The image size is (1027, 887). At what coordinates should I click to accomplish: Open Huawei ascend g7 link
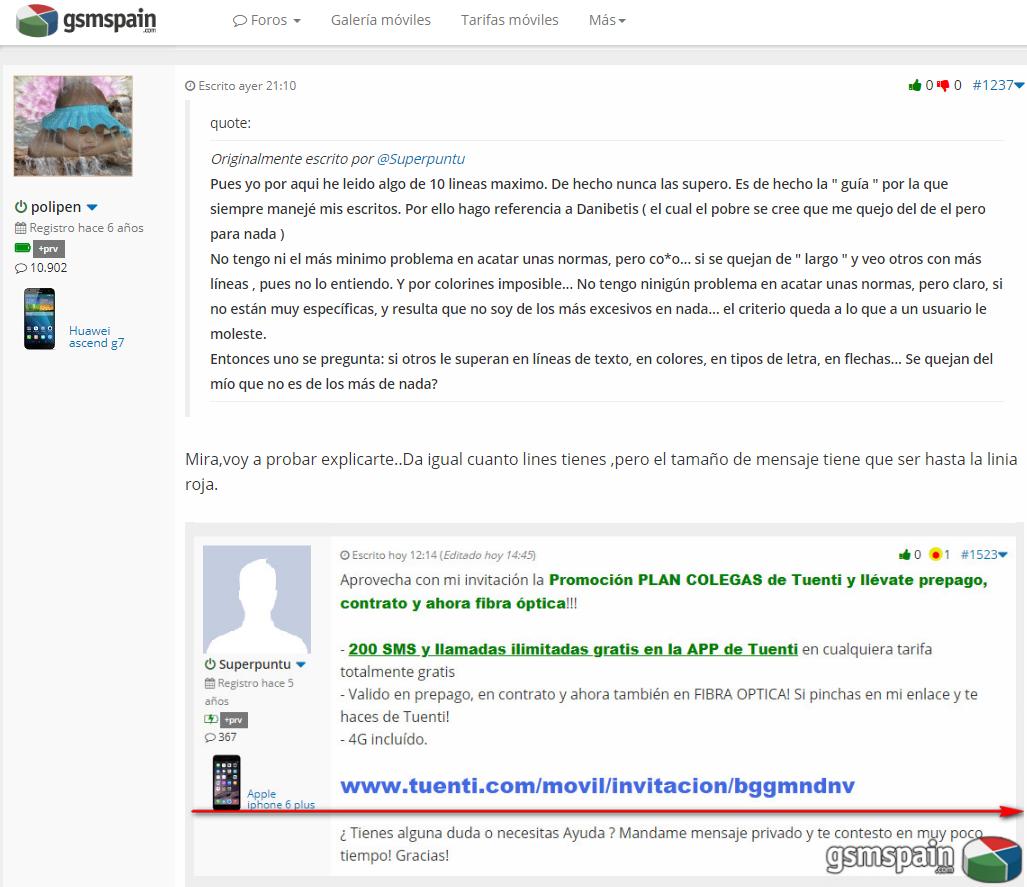pyautogui.click(x=96, y=337)
